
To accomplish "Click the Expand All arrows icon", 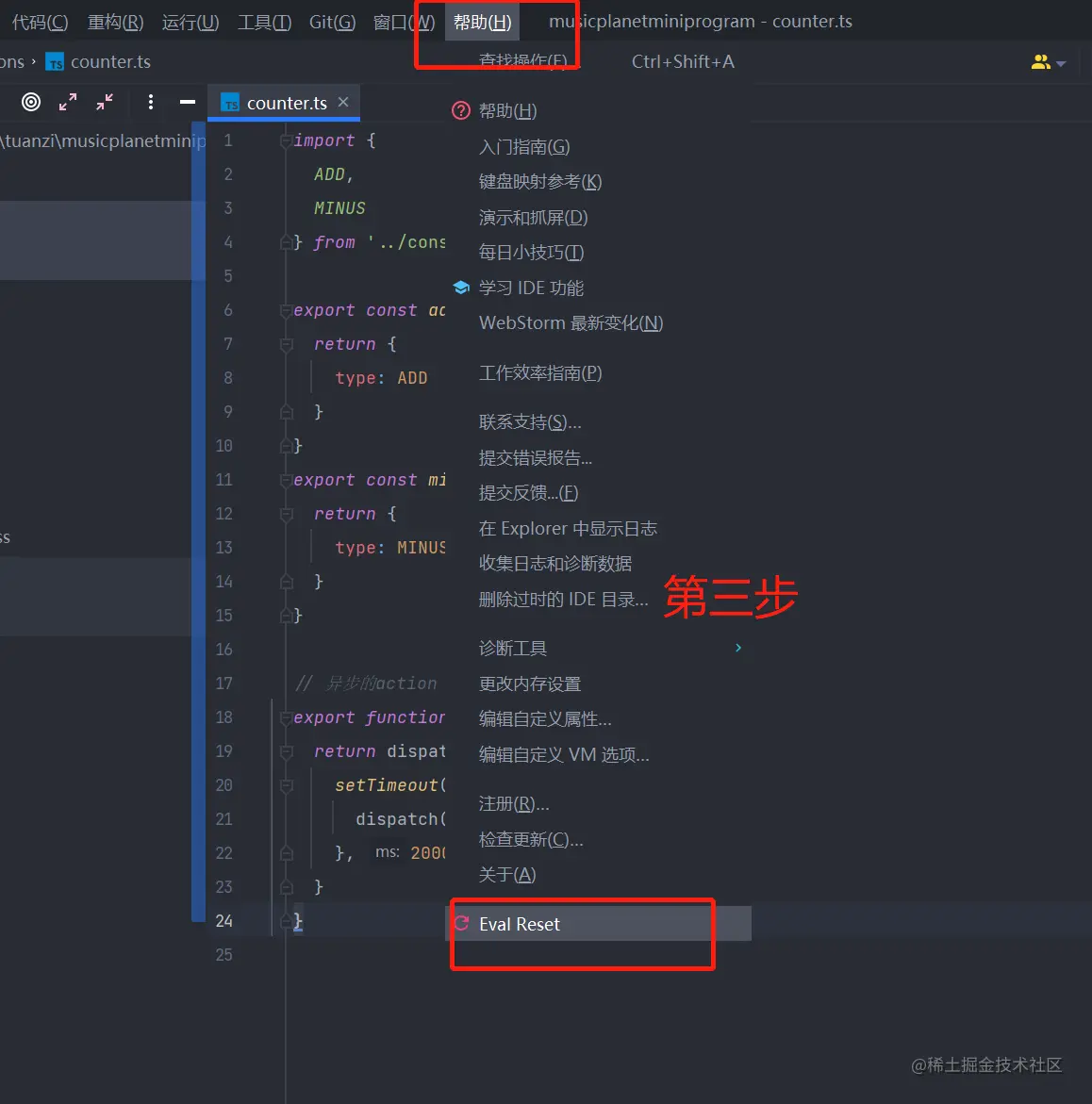I will tap(68, 102).
